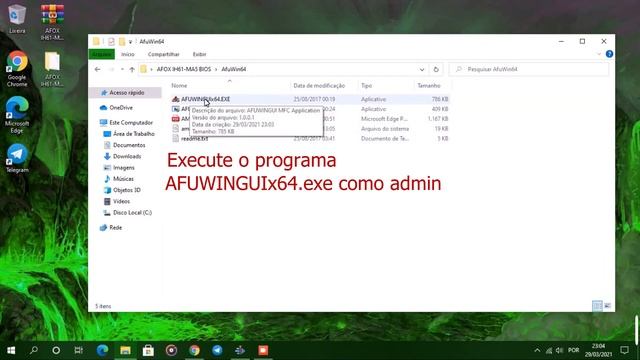The height and width of the screenshot is (360, 640).
Task: Select OneDrive in navigation pane
Action: pyautogui.click(x=121, y=108)
